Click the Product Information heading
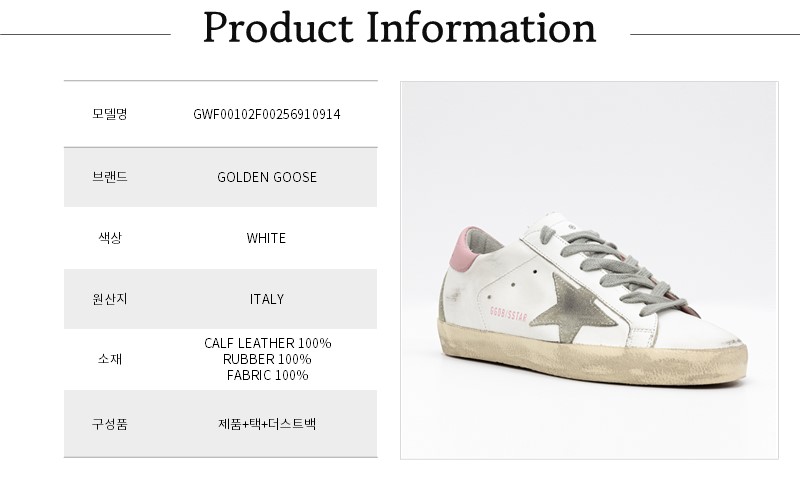 (x=399, y=29)
